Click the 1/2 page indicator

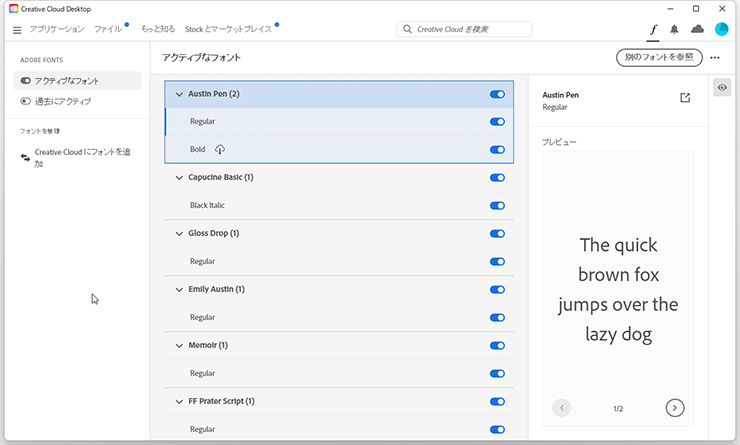point(618,409)
